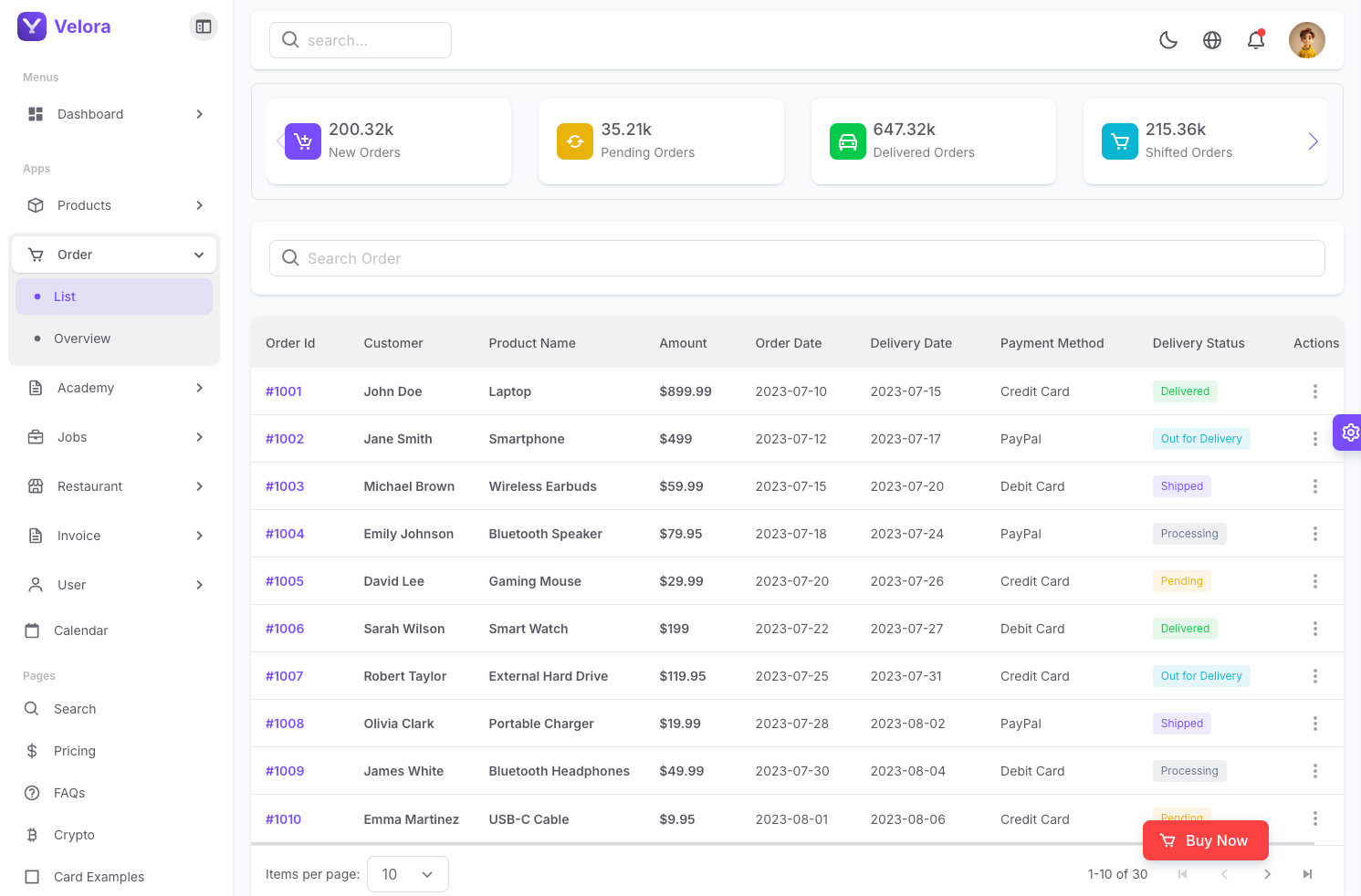Toggle the sidebar collapse button
The height and width of the screenshot is (896, 1361).
pos(204,26)
